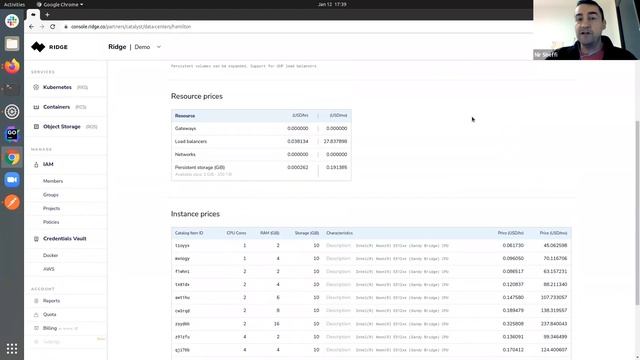Click the instance price 237.840043
The width and height of the screenshot is (640, 360).
point(554,324)
